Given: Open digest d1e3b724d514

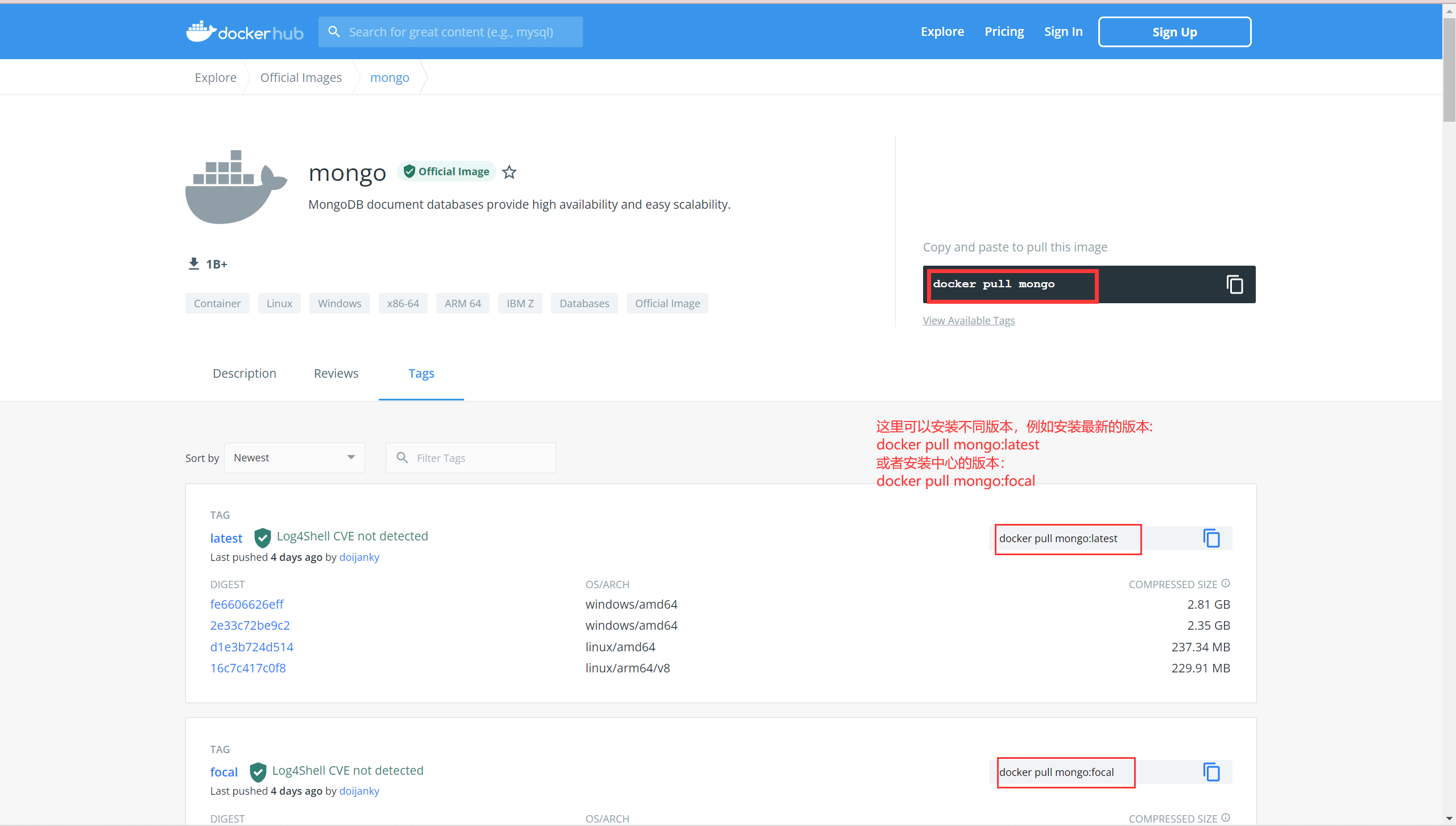Looking at the screenshot, I should click(252, 647).
